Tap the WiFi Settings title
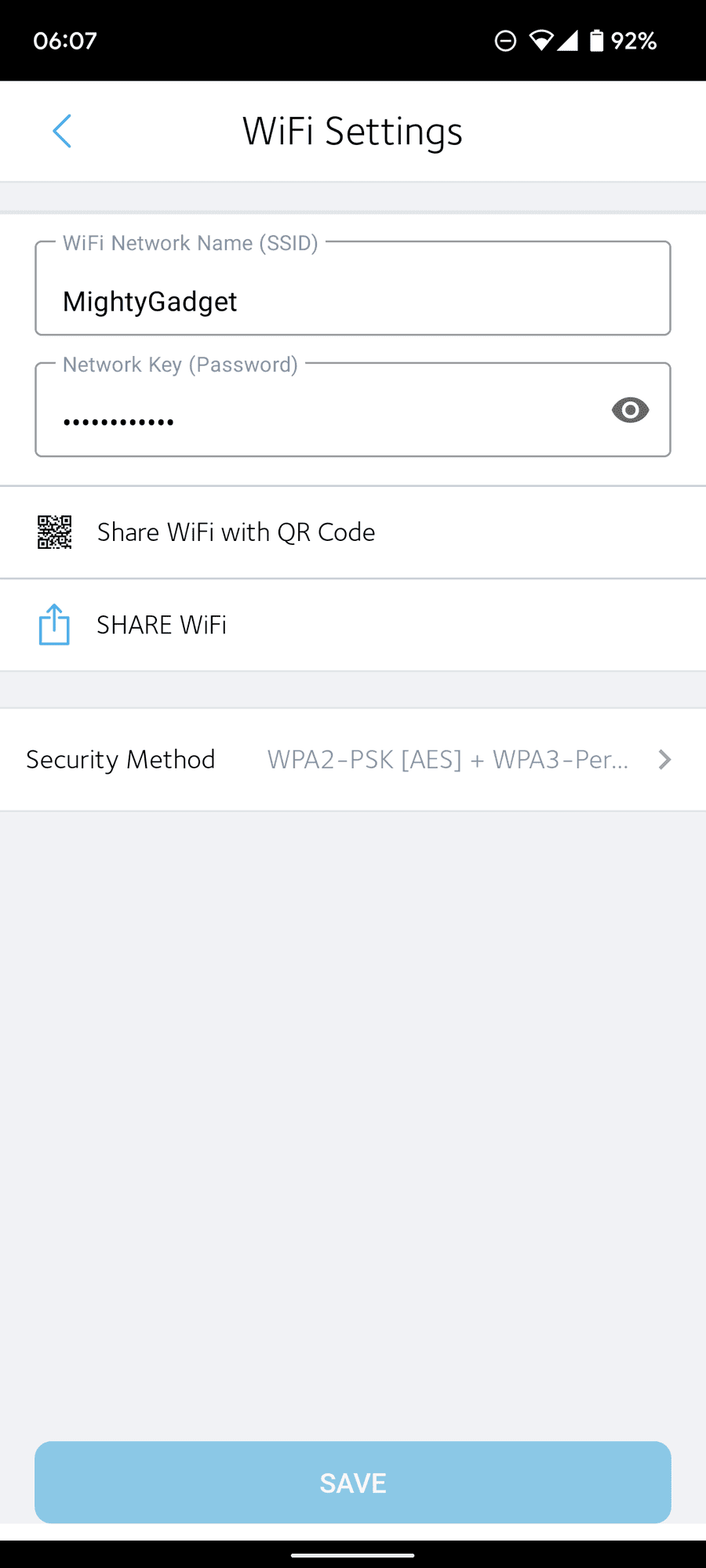The image size is (706, 1568). coord(352,131)
